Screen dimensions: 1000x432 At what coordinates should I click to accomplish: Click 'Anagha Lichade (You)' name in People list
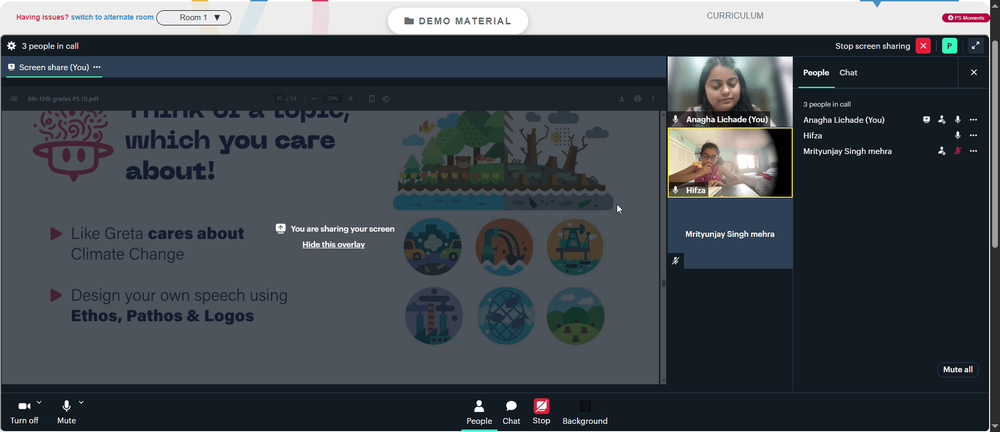point(844,119)
